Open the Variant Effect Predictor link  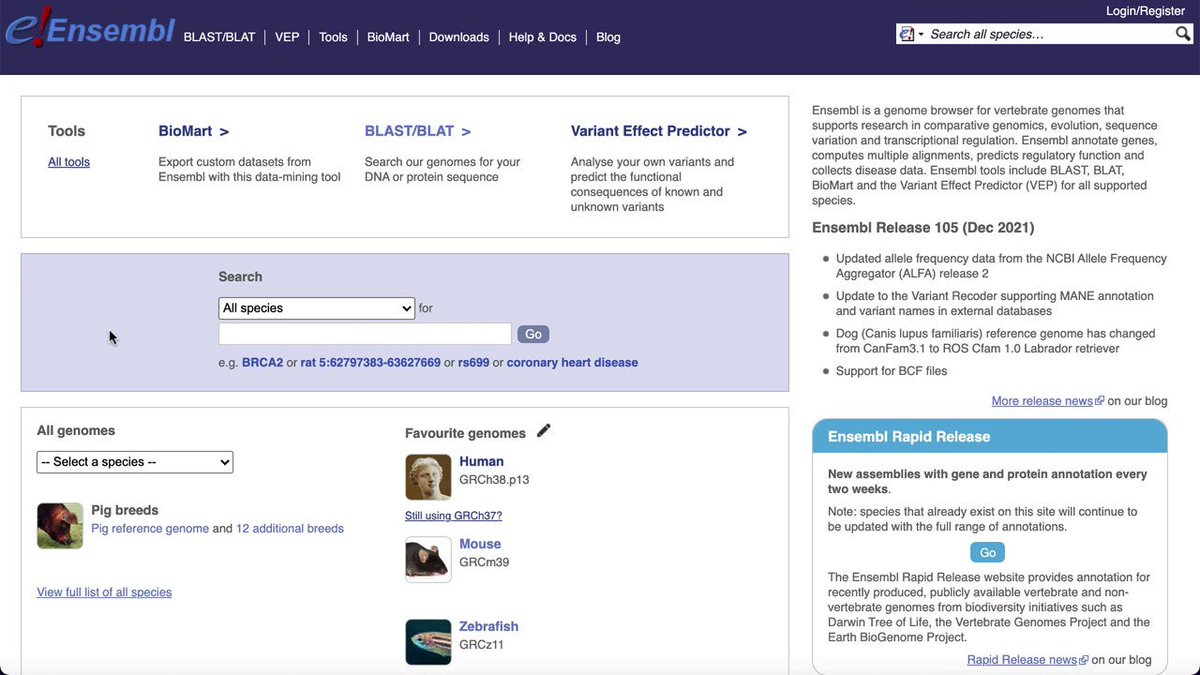(x=659, y=131)
